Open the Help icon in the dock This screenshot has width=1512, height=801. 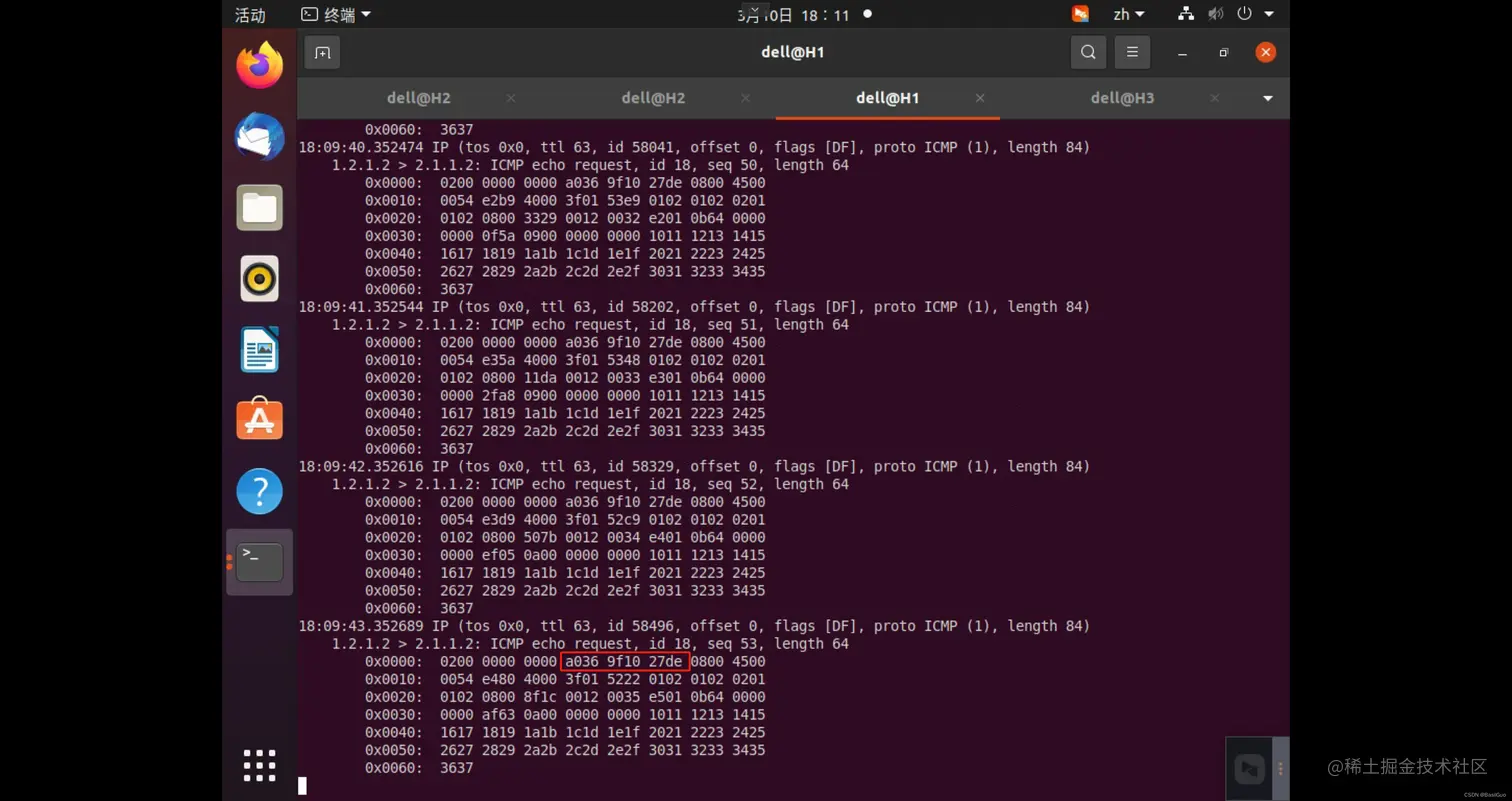click(260, 491)
